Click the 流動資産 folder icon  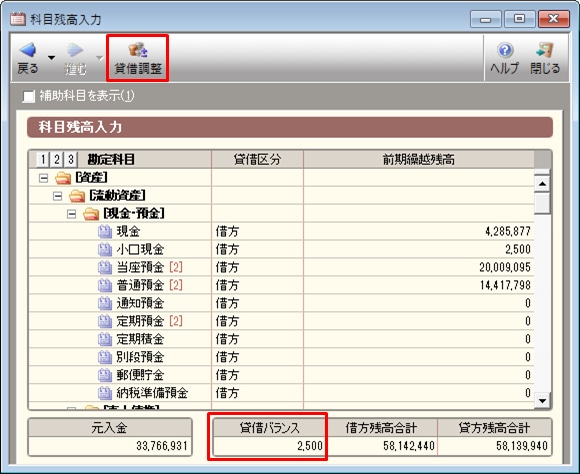click(x=77, y=196)
